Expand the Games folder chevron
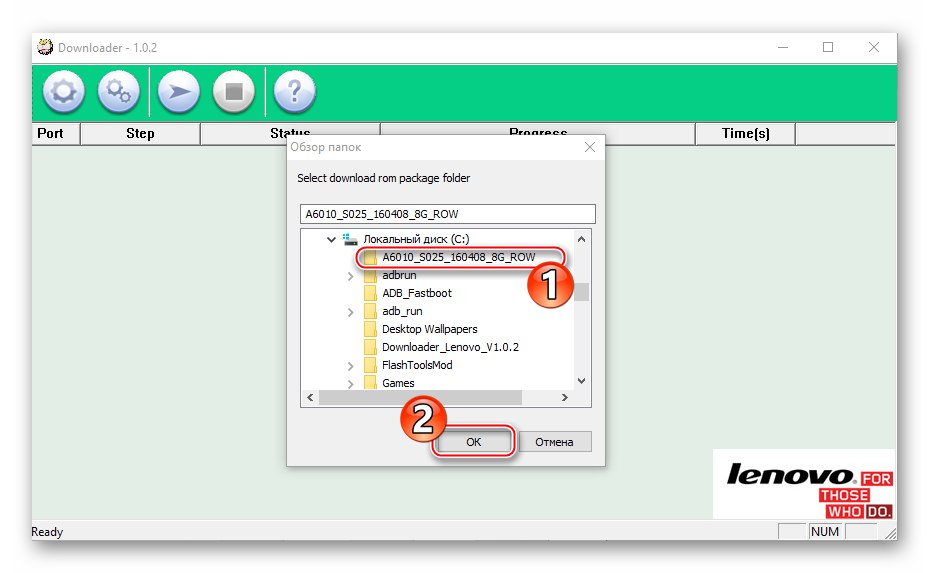This screenshot has width=930, height=573. [351, 384]
